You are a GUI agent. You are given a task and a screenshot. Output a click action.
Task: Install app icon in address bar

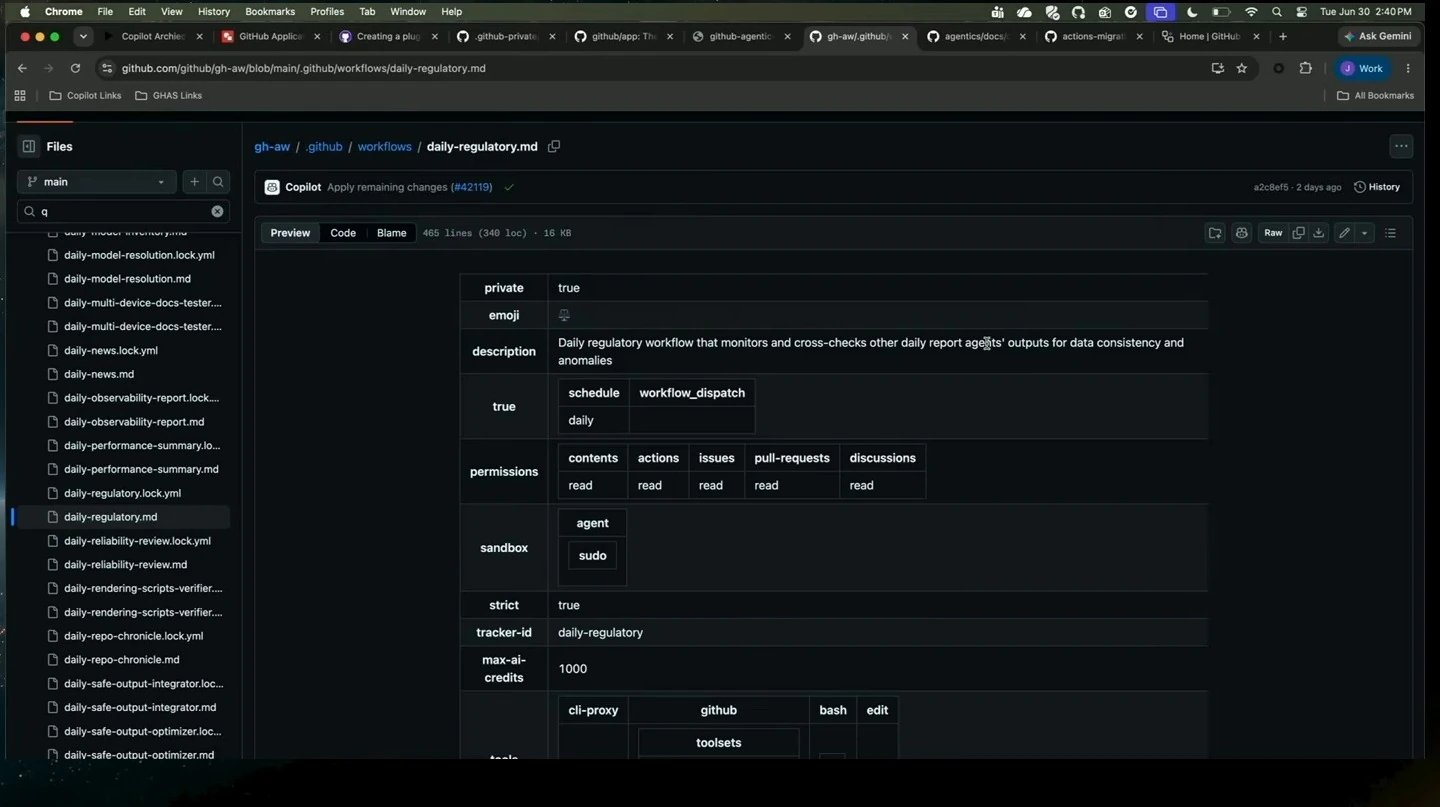pyautogui.click(x=1217, y=68)
